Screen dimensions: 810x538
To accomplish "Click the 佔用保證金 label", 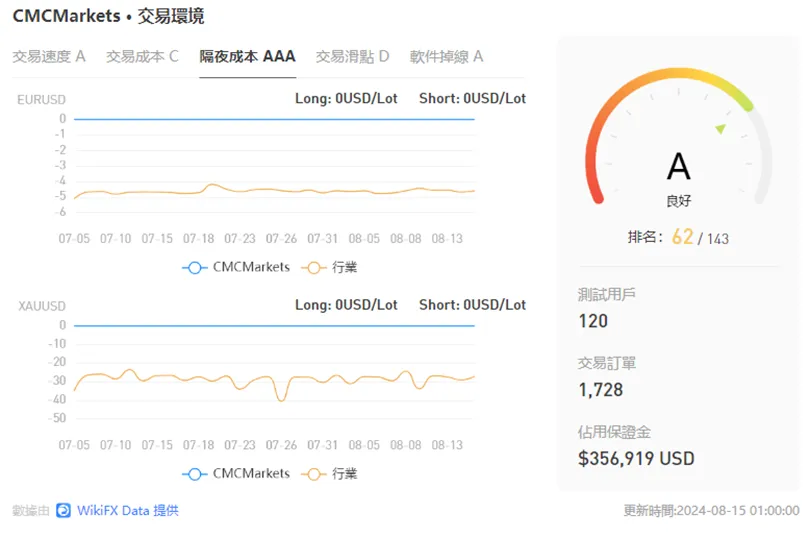I will [x=614, y=432].
